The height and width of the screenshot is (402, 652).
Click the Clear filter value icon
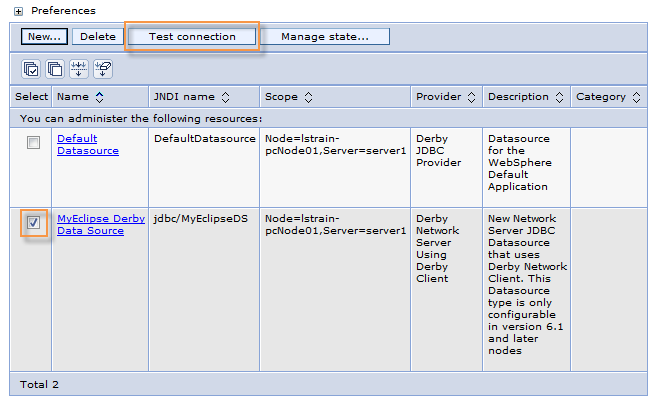pos(102,69)
